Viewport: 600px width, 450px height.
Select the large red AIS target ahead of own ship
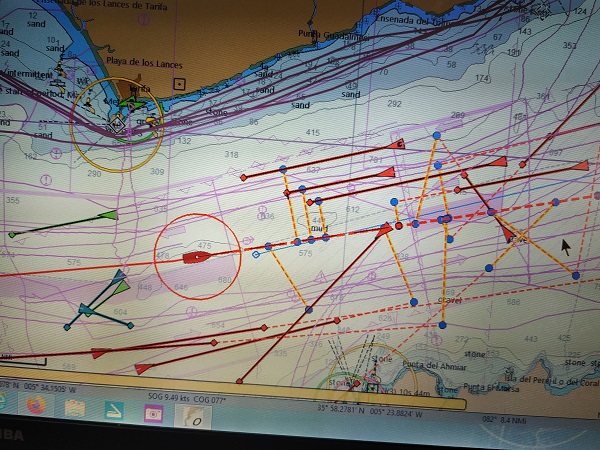(x=384, y=230)
